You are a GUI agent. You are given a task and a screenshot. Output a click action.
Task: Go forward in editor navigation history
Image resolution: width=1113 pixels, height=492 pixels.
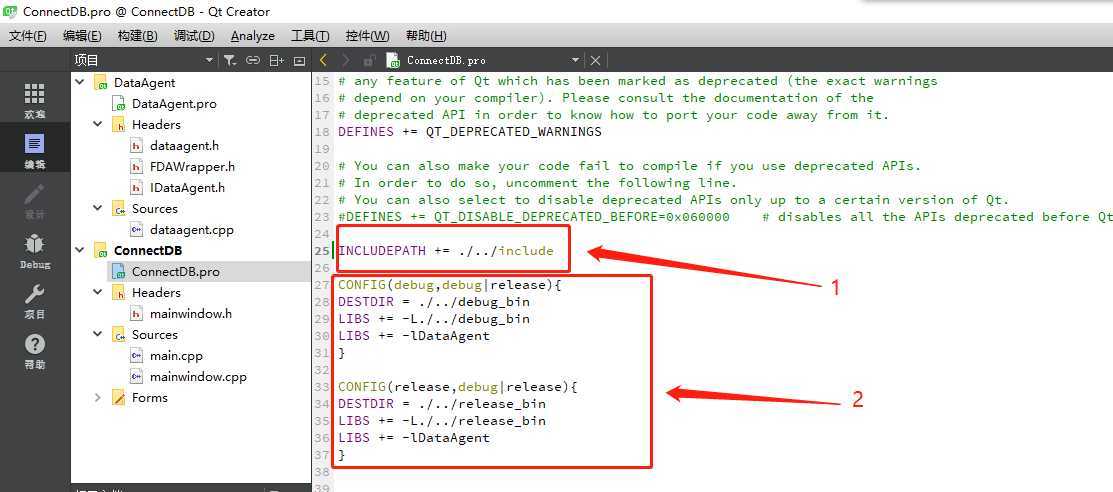click(346, 60)
